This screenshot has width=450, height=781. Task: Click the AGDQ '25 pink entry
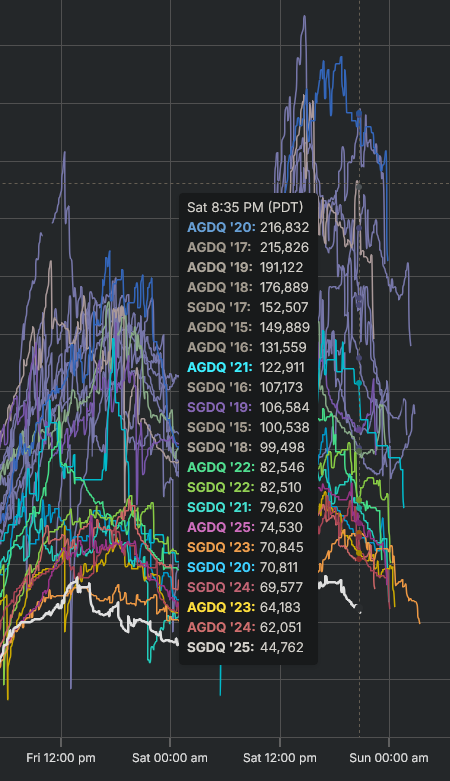pos(245,527)
